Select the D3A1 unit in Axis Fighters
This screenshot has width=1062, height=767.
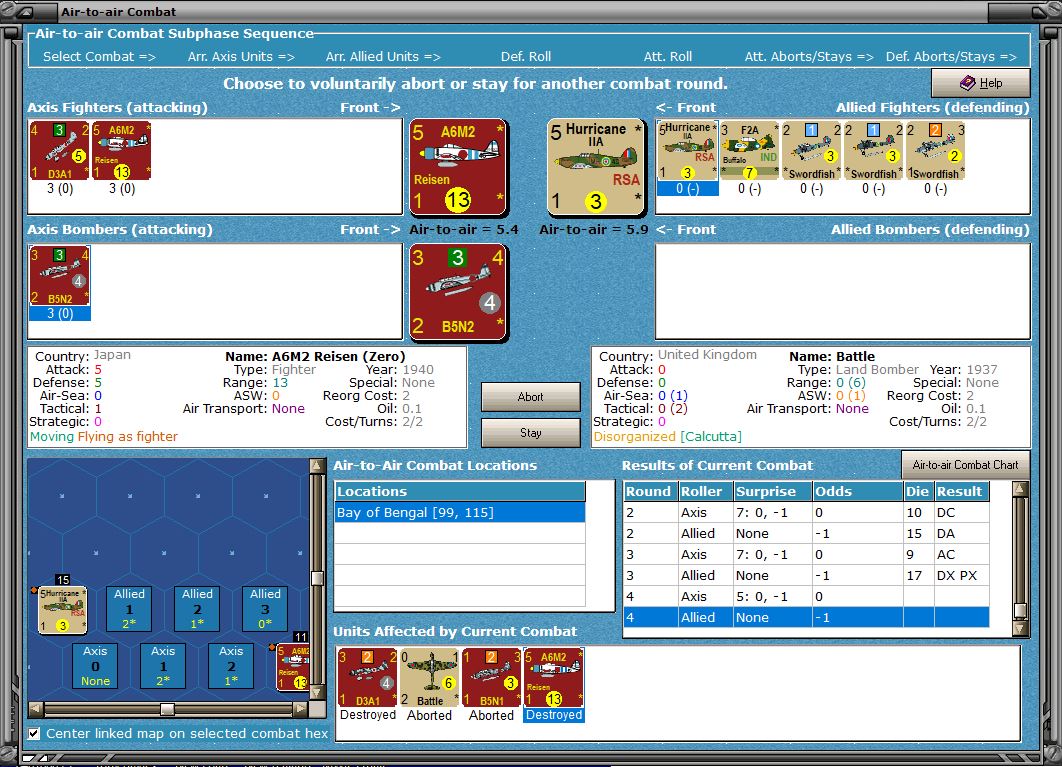point(60,151)
